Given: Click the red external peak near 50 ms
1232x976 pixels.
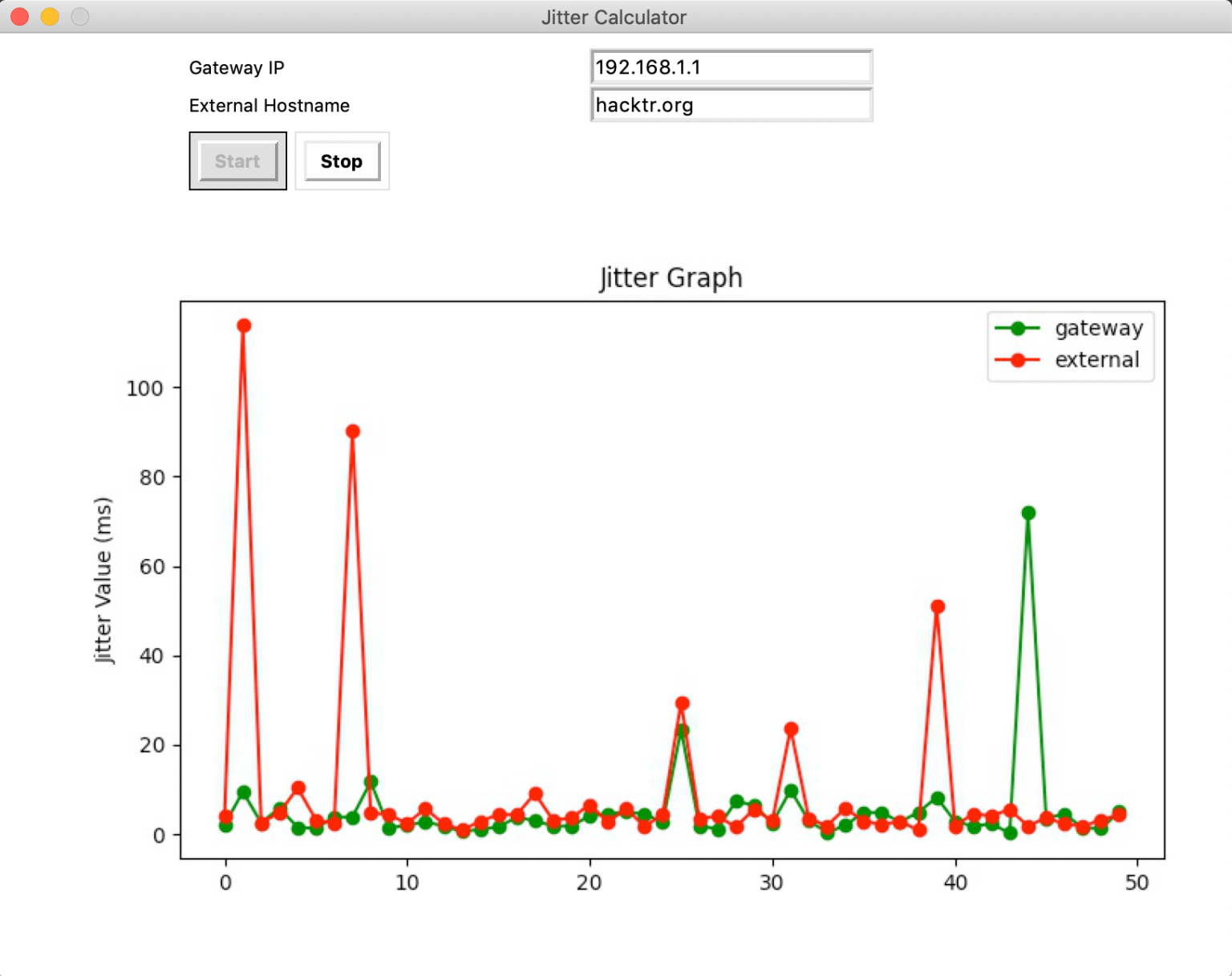Looking at the screenshot, I should [938, 607].
